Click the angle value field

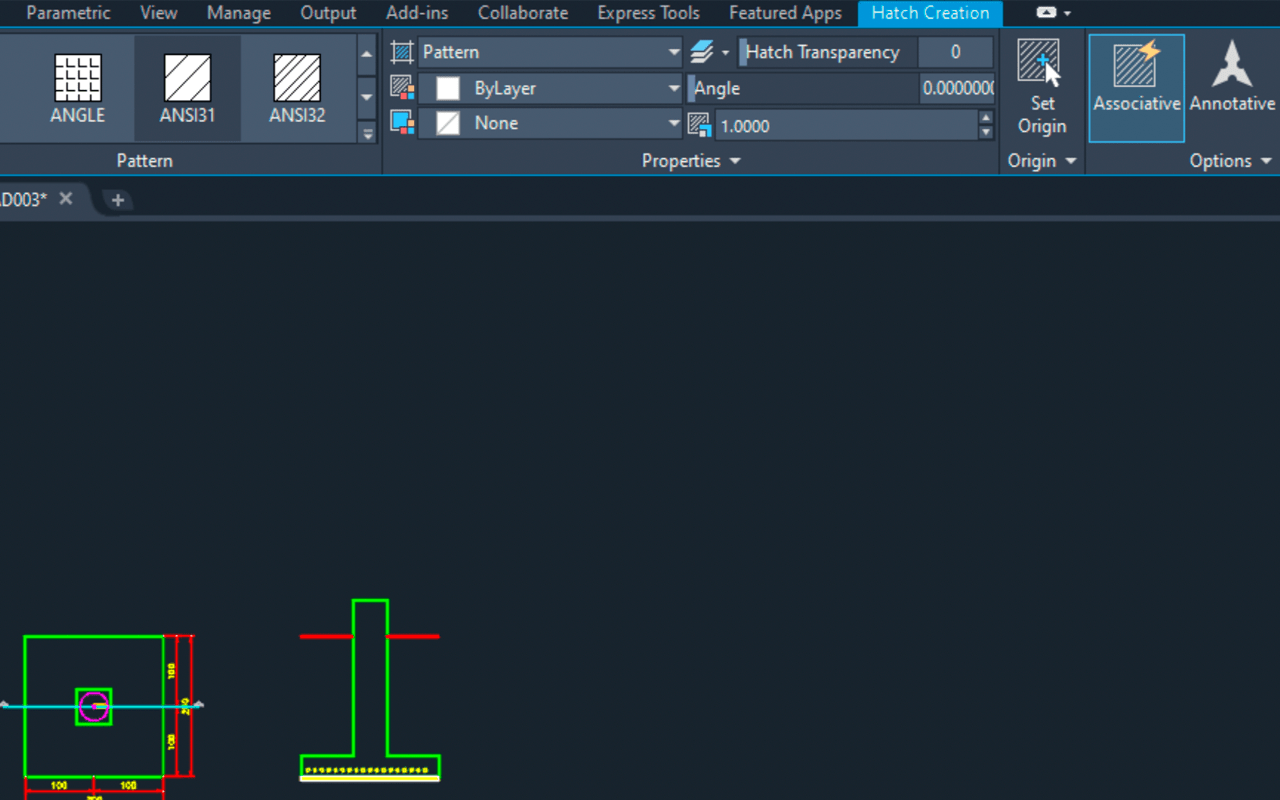coord(958,88)
